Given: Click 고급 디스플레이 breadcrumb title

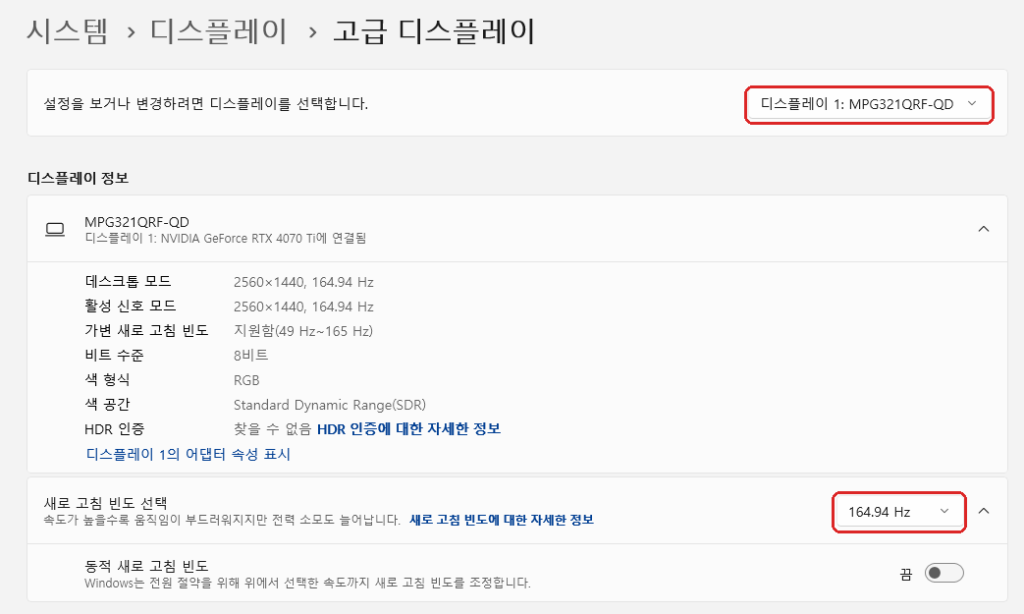Looking at the screenshot, I should (434, 31).
